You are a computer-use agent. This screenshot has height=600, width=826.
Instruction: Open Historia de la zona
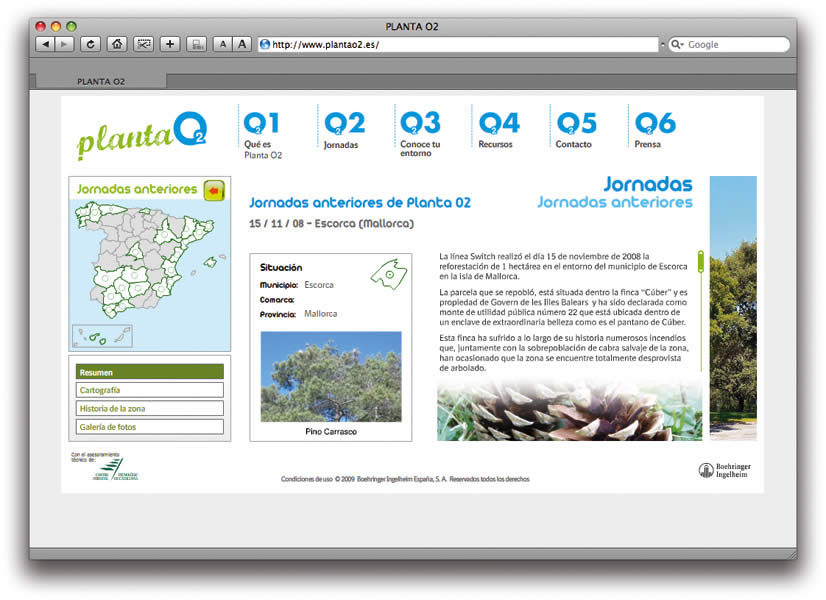pyautogui.click(x=150, y=408)
